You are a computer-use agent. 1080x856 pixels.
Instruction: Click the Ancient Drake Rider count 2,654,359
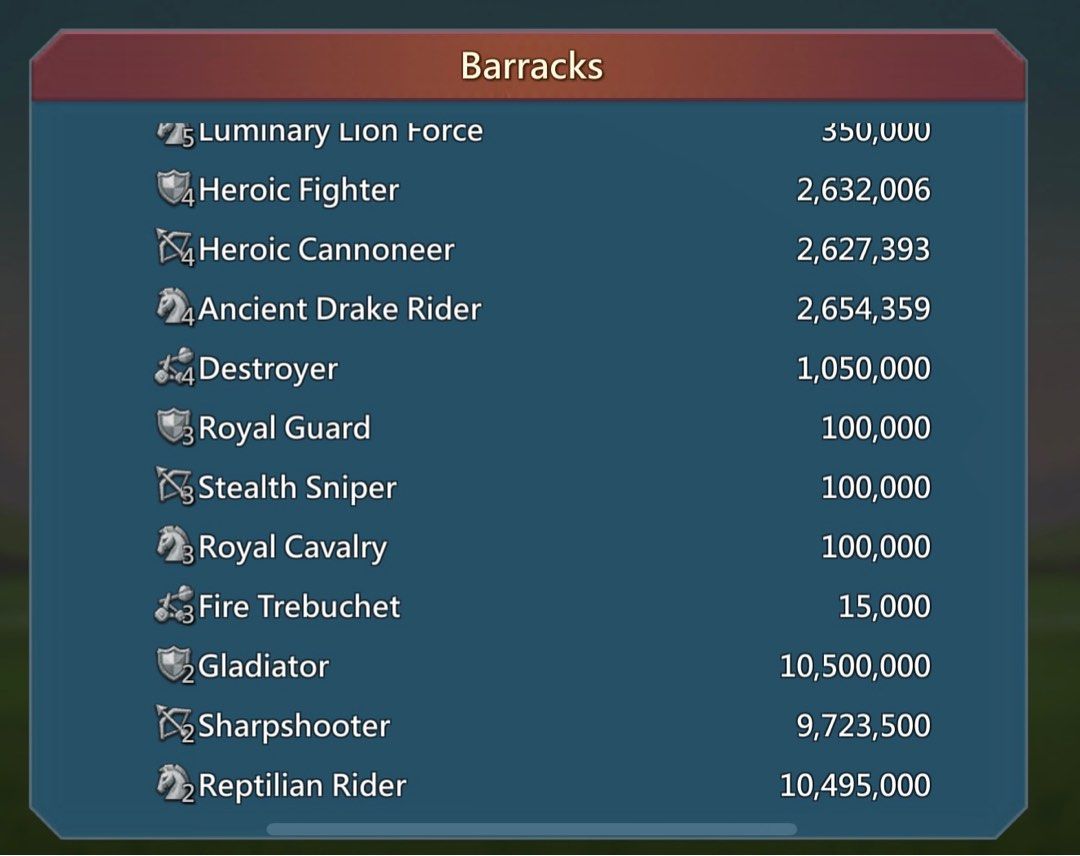[x=863, y=309]
